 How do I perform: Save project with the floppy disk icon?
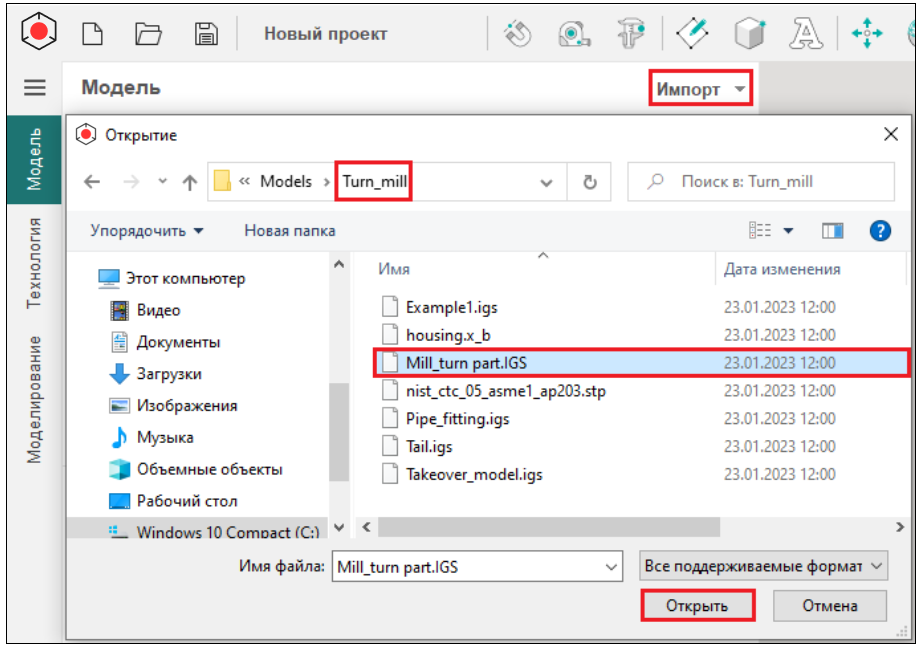pyautogui.click(x=206, y=34)
